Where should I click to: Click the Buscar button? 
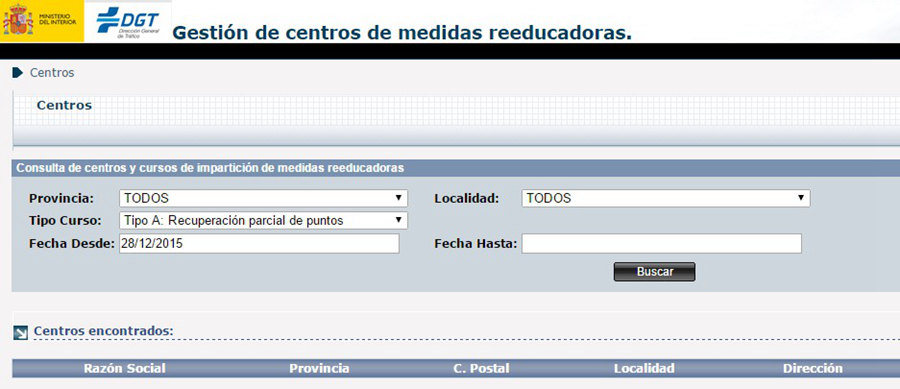(x=654, y=272)
